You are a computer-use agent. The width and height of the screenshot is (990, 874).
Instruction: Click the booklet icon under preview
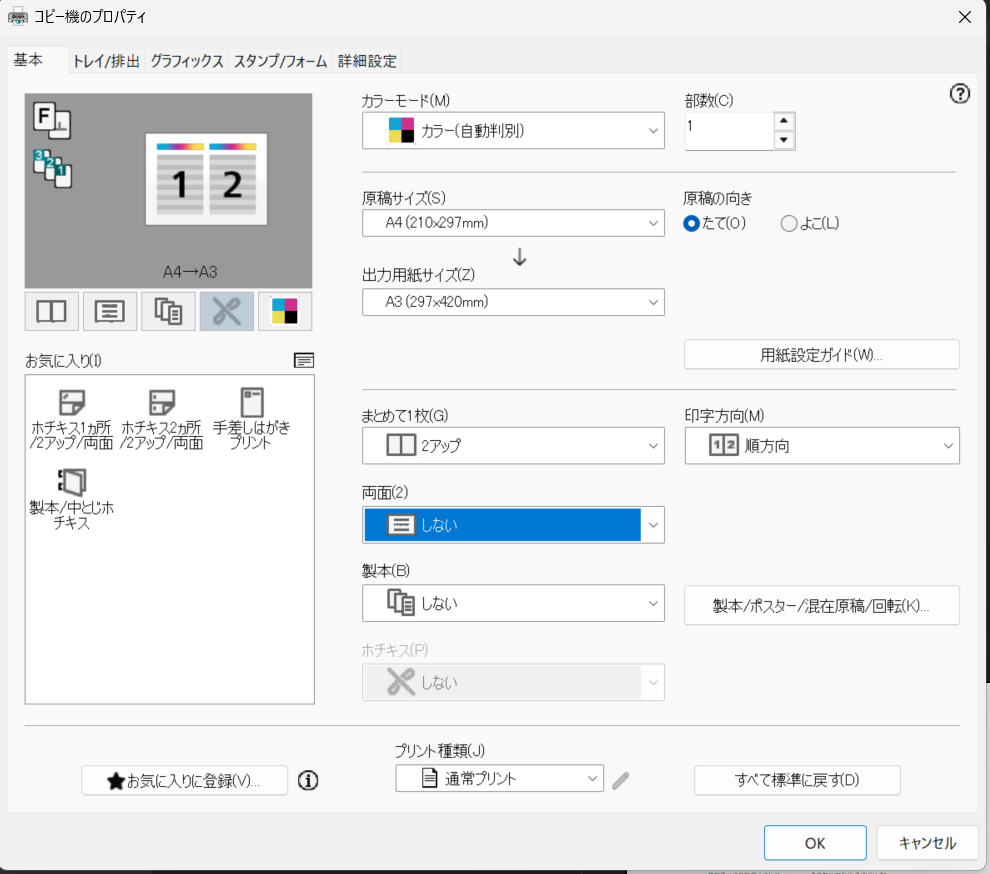[168, 311]
